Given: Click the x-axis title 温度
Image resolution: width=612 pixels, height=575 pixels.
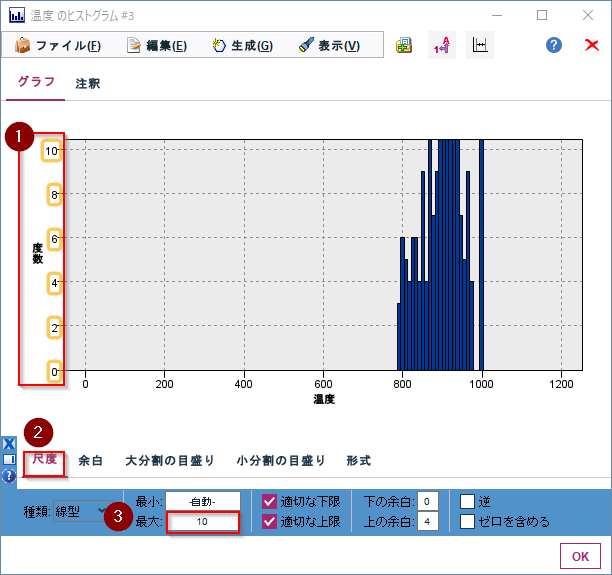Looking at the screenshot, I should 324,399.
